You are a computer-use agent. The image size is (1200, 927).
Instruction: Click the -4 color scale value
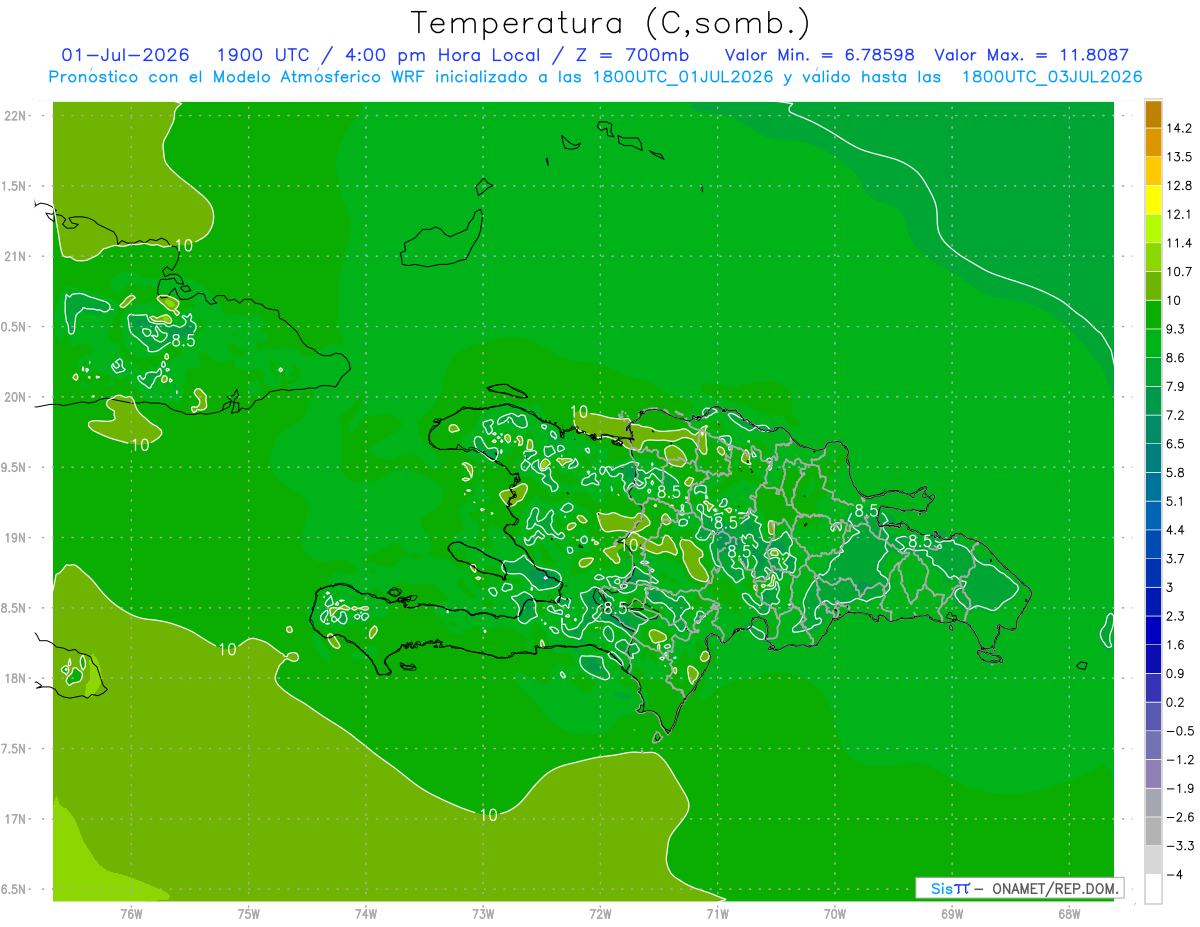tap(1175, 875)
